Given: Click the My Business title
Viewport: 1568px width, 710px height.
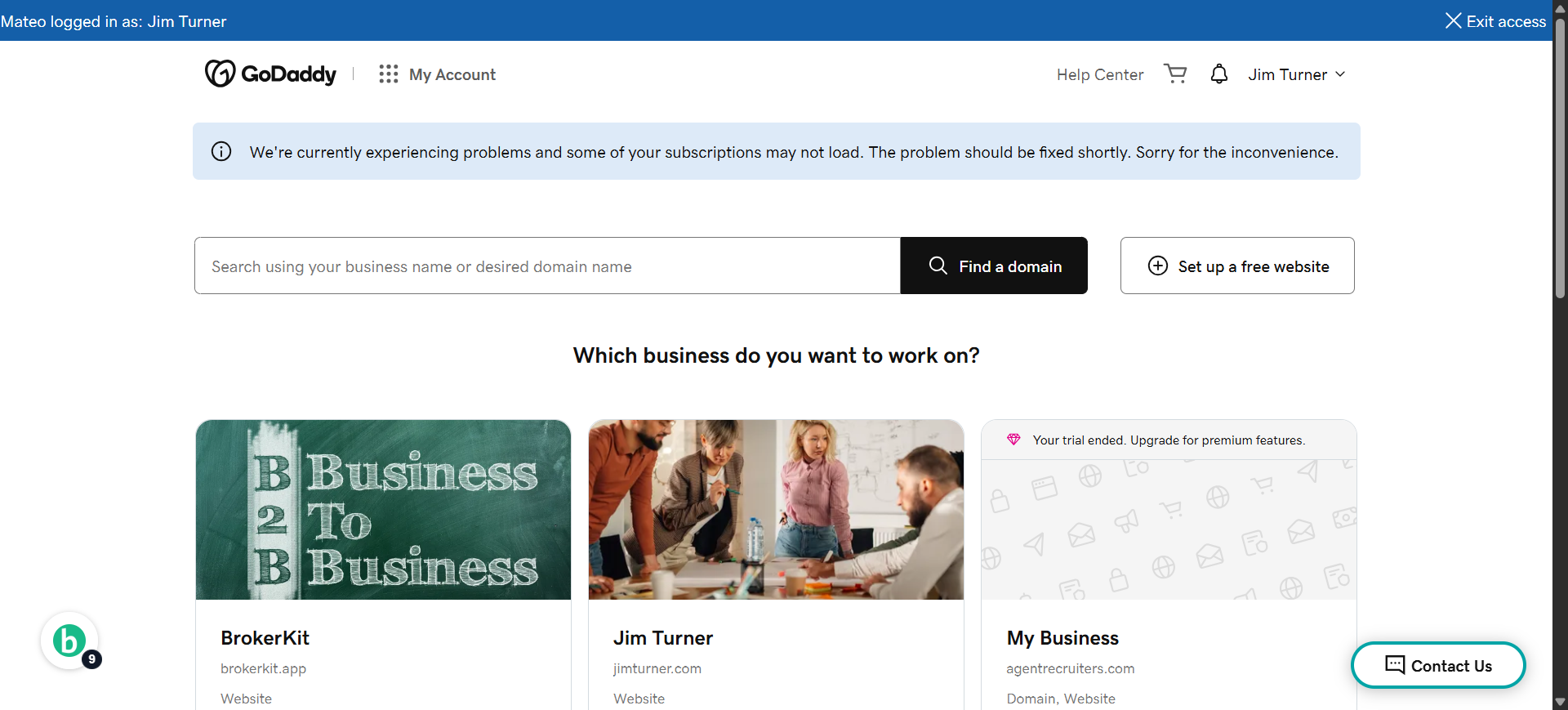Looking at the screenshot, I should pyautogui.click(x=1062, y=638).
